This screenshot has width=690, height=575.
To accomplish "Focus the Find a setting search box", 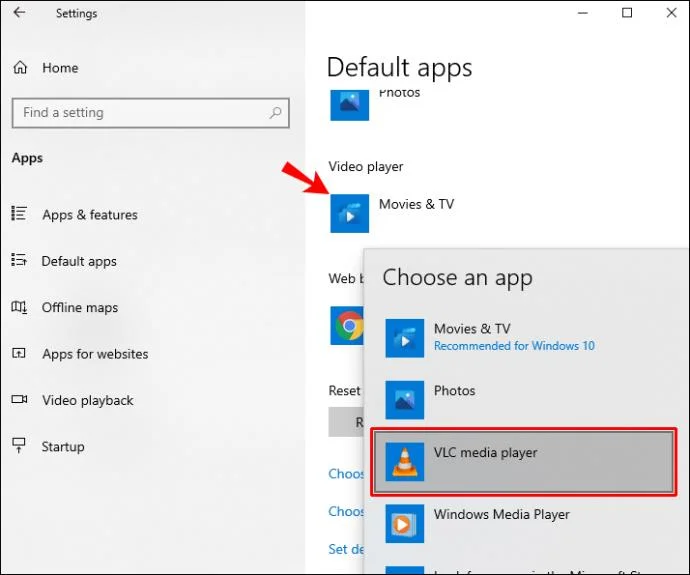I will (150, 113).
